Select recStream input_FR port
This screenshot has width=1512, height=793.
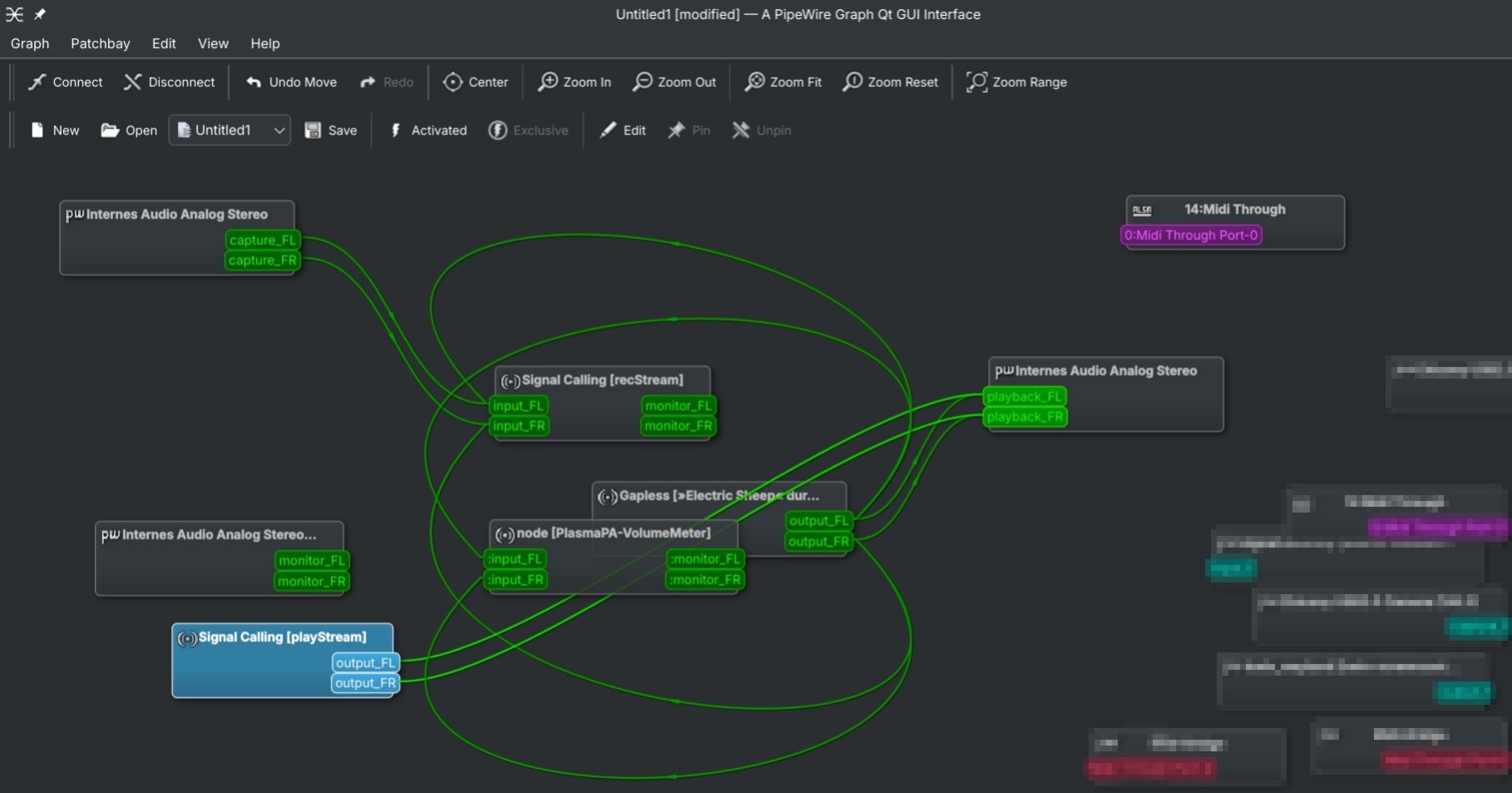pyautogui.click(x=517, y=426)
